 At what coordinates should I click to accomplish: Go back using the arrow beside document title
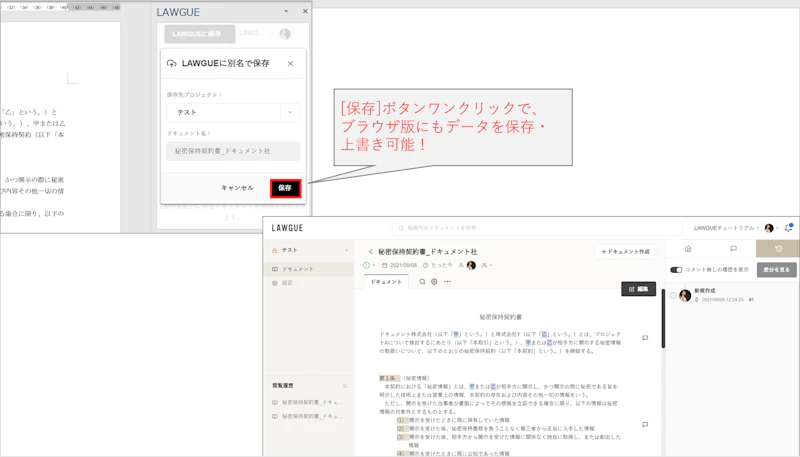[370, 252]
